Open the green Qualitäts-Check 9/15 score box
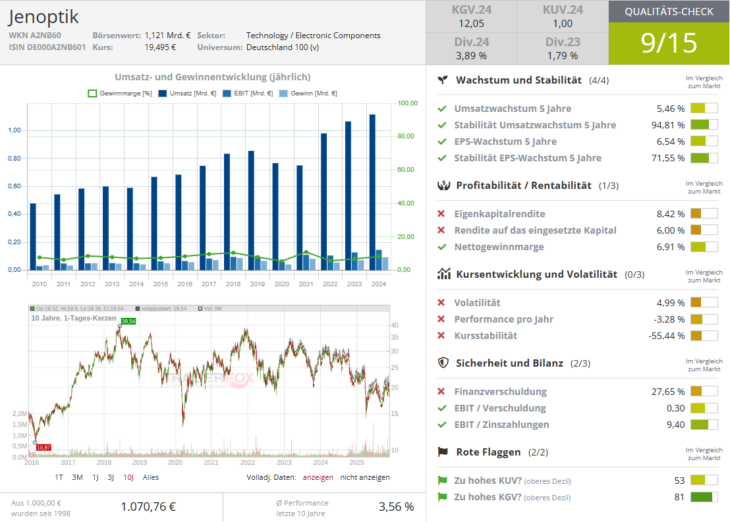Image resolution: width=730 pixels, height=522 pixels. (x=669, y=43)
